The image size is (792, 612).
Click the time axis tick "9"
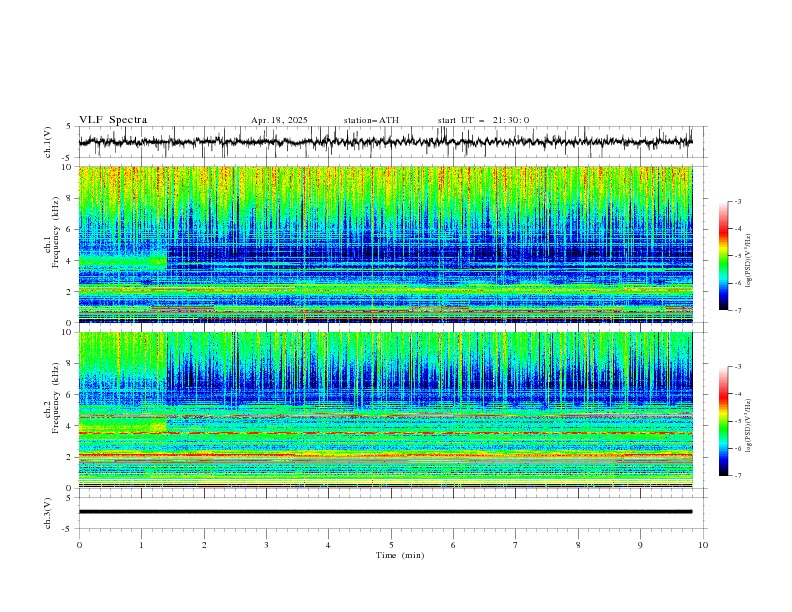pyautogui.click(x=640, y=545)
